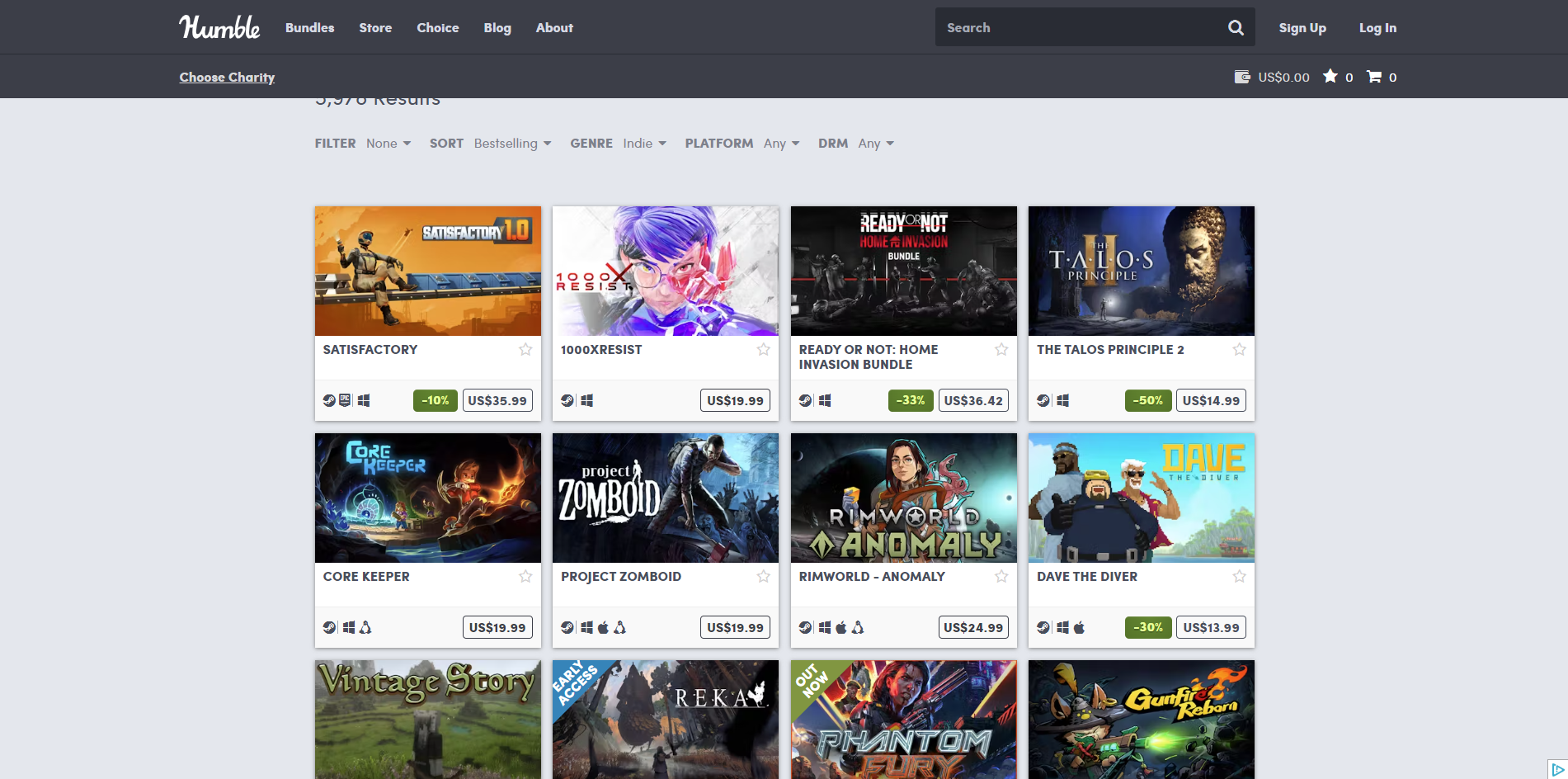Select the Steam icon on Satisfactory

[x=328, y=400]
